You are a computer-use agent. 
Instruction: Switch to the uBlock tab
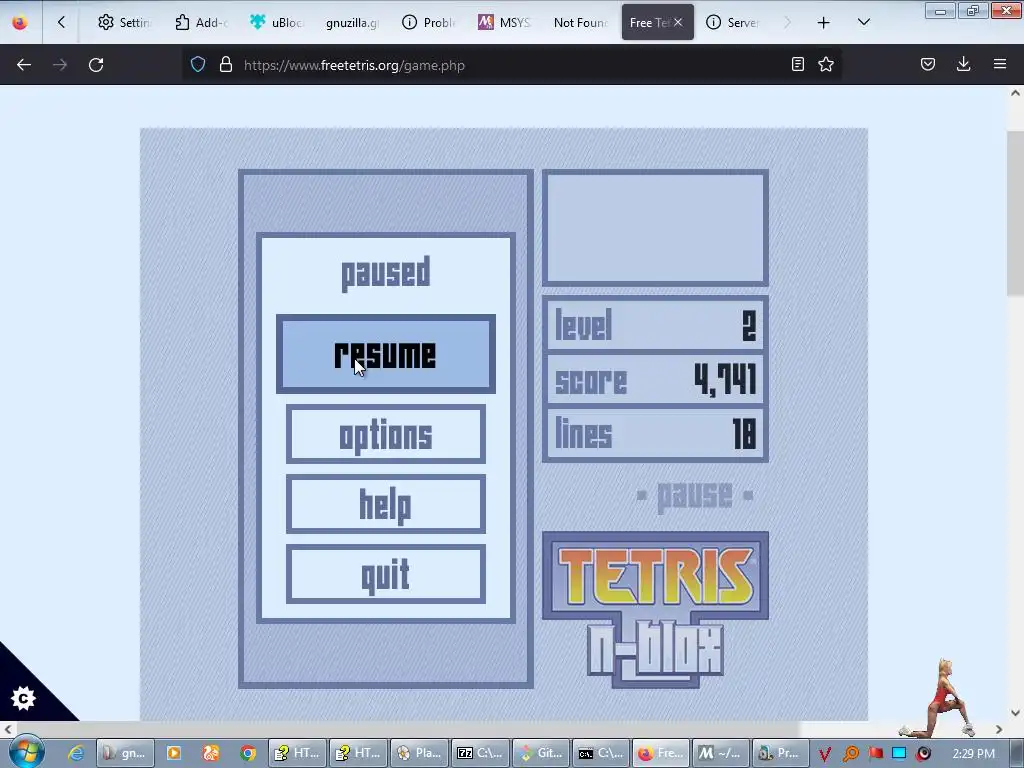pos(277,22)
